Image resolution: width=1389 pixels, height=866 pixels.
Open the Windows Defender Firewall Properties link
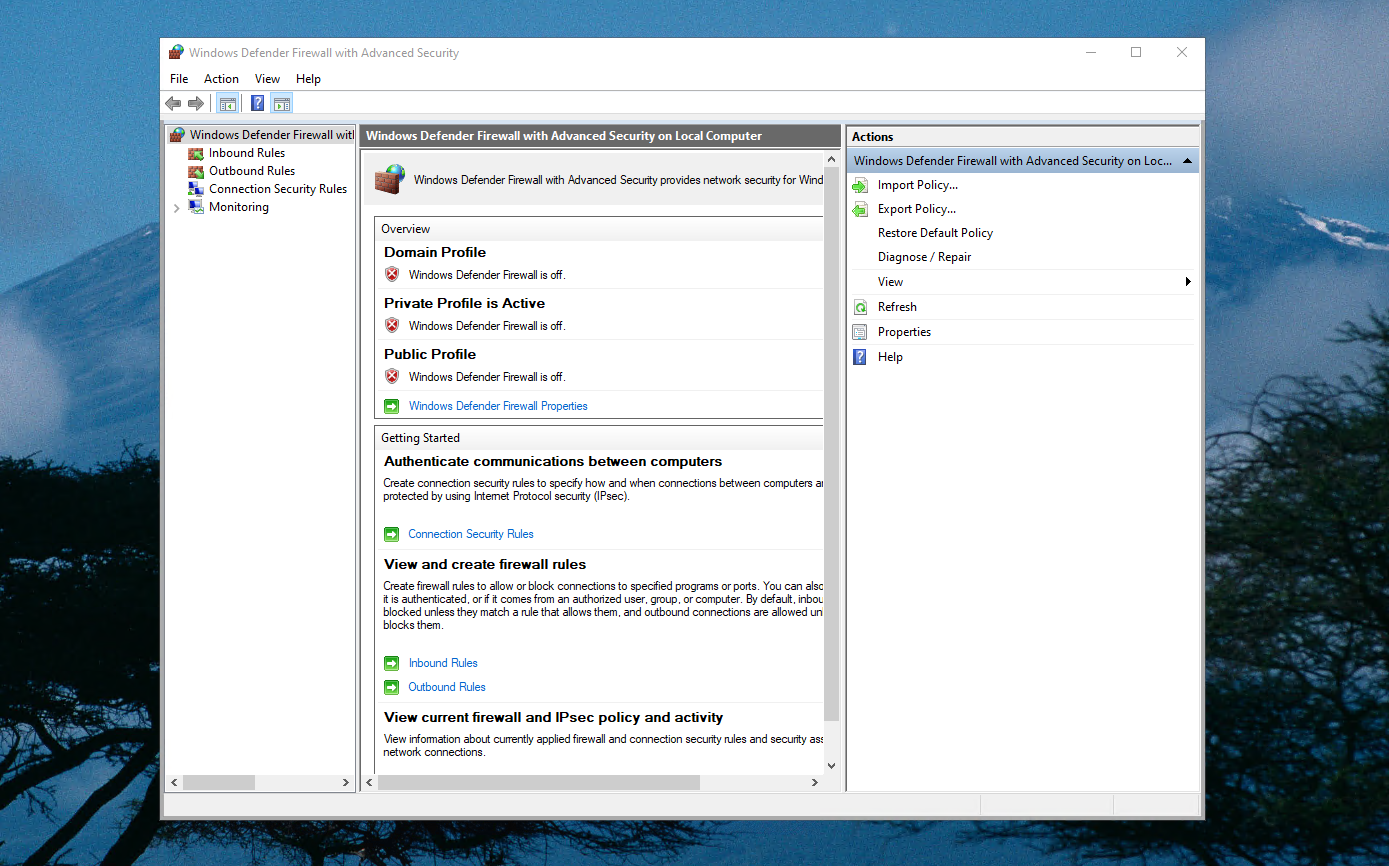point(498,406)
